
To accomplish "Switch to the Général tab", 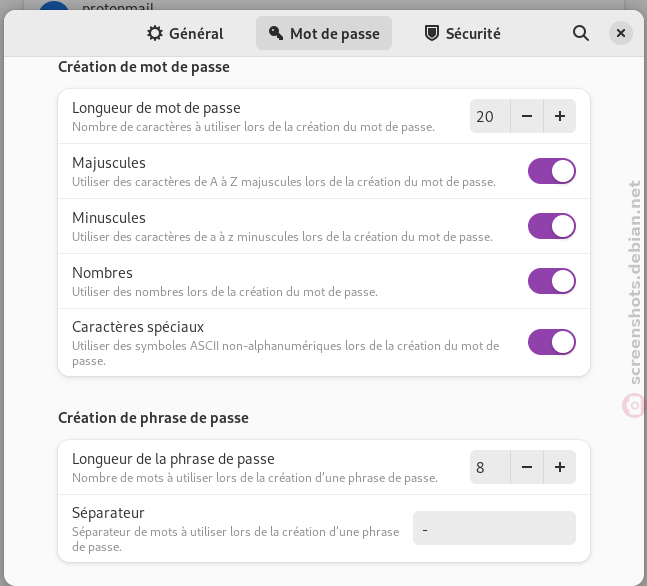I will [186, 33].
